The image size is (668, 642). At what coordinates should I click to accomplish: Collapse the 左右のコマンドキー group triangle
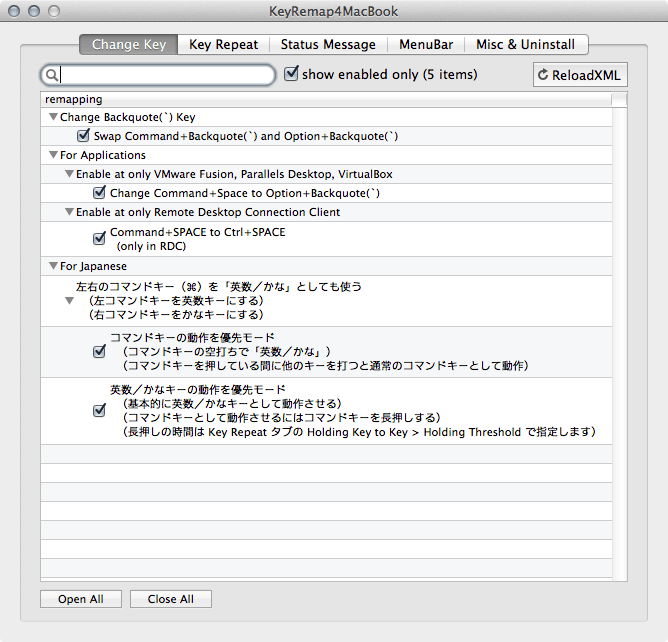(x=69, y=300)
